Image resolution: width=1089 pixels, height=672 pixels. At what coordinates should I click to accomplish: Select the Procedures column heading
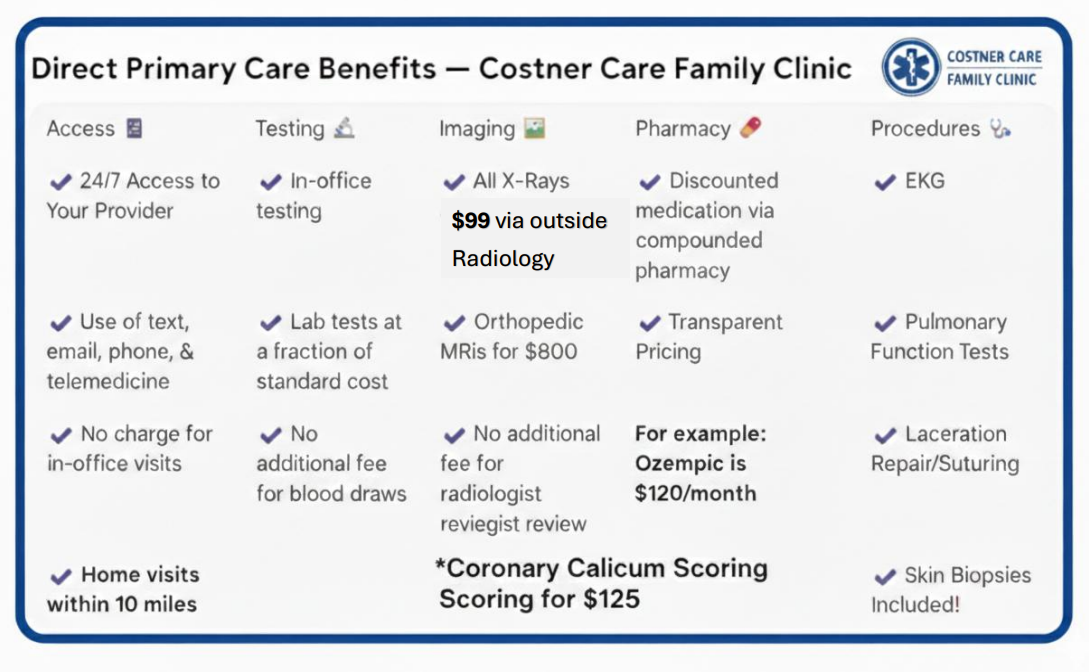click(x=925, y=129)
